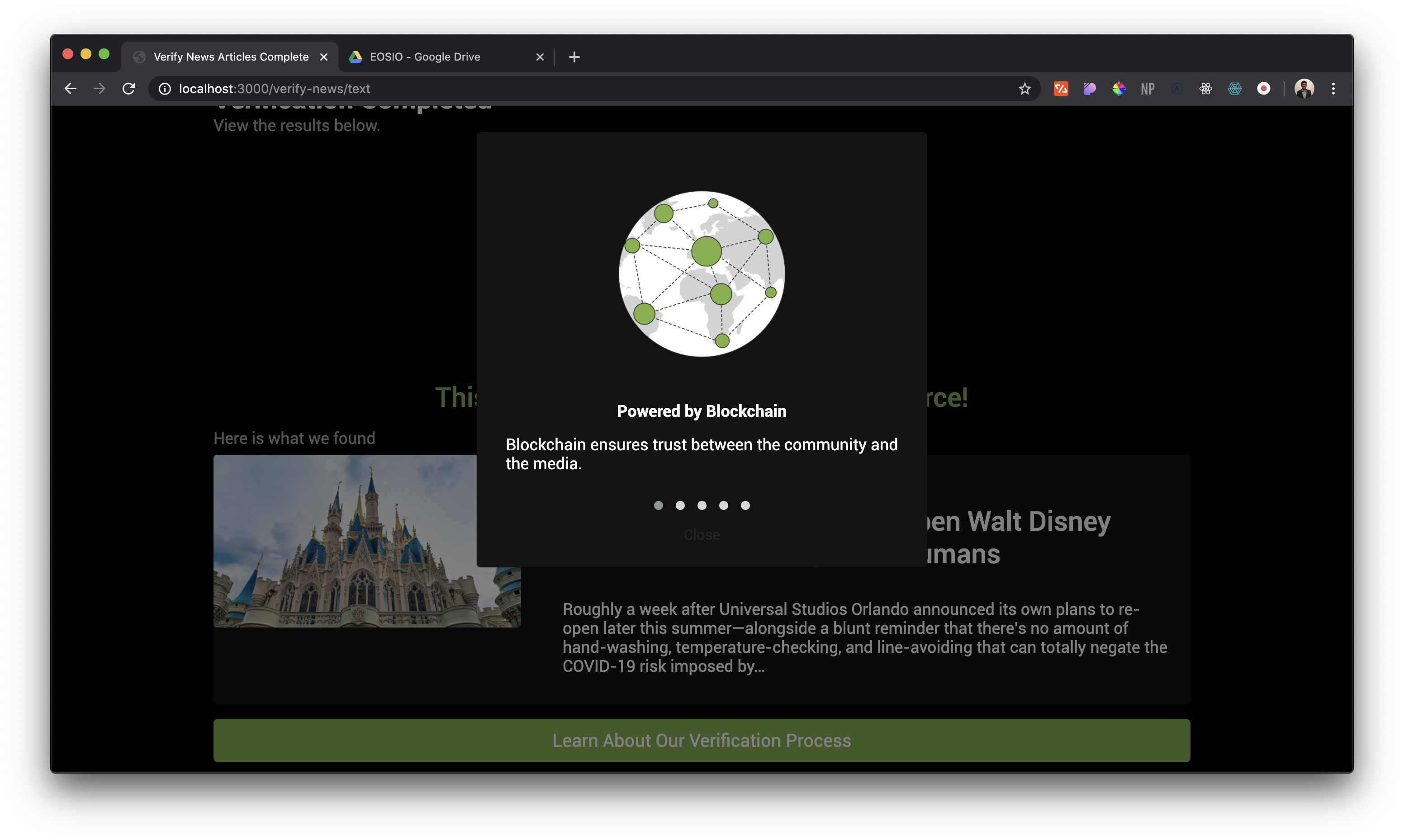This screenshot has width=1404, height=840.
Task: Click the color wheel picker extension
Action: click(x=1119, y=89)
